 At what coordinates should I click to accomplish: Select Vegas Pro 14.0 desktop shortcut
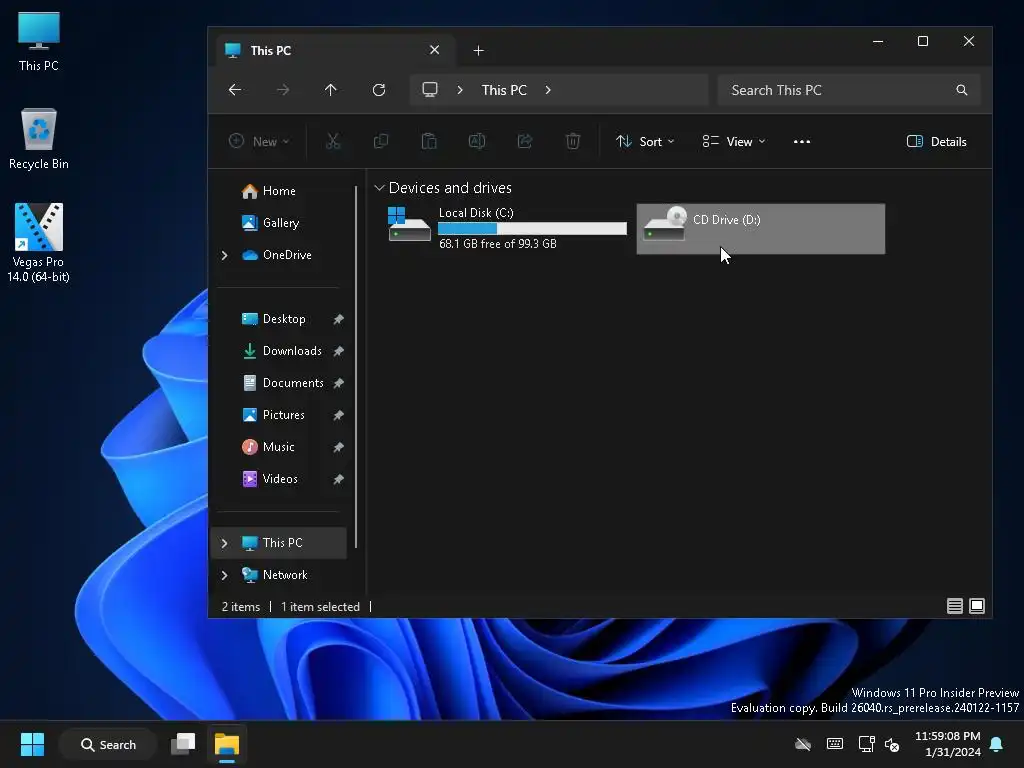[39, 243]
